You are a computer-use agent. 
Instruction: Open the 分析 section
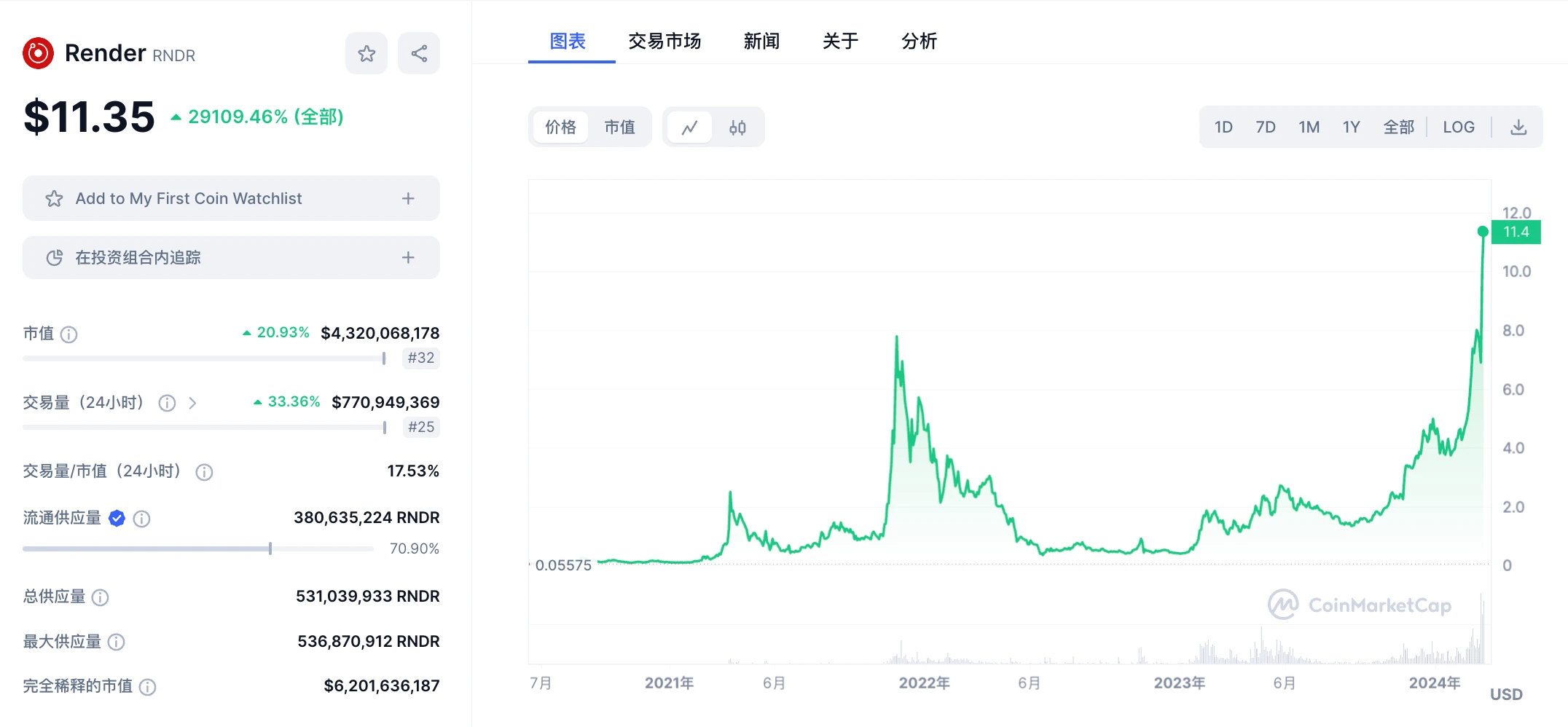point(919,42)
